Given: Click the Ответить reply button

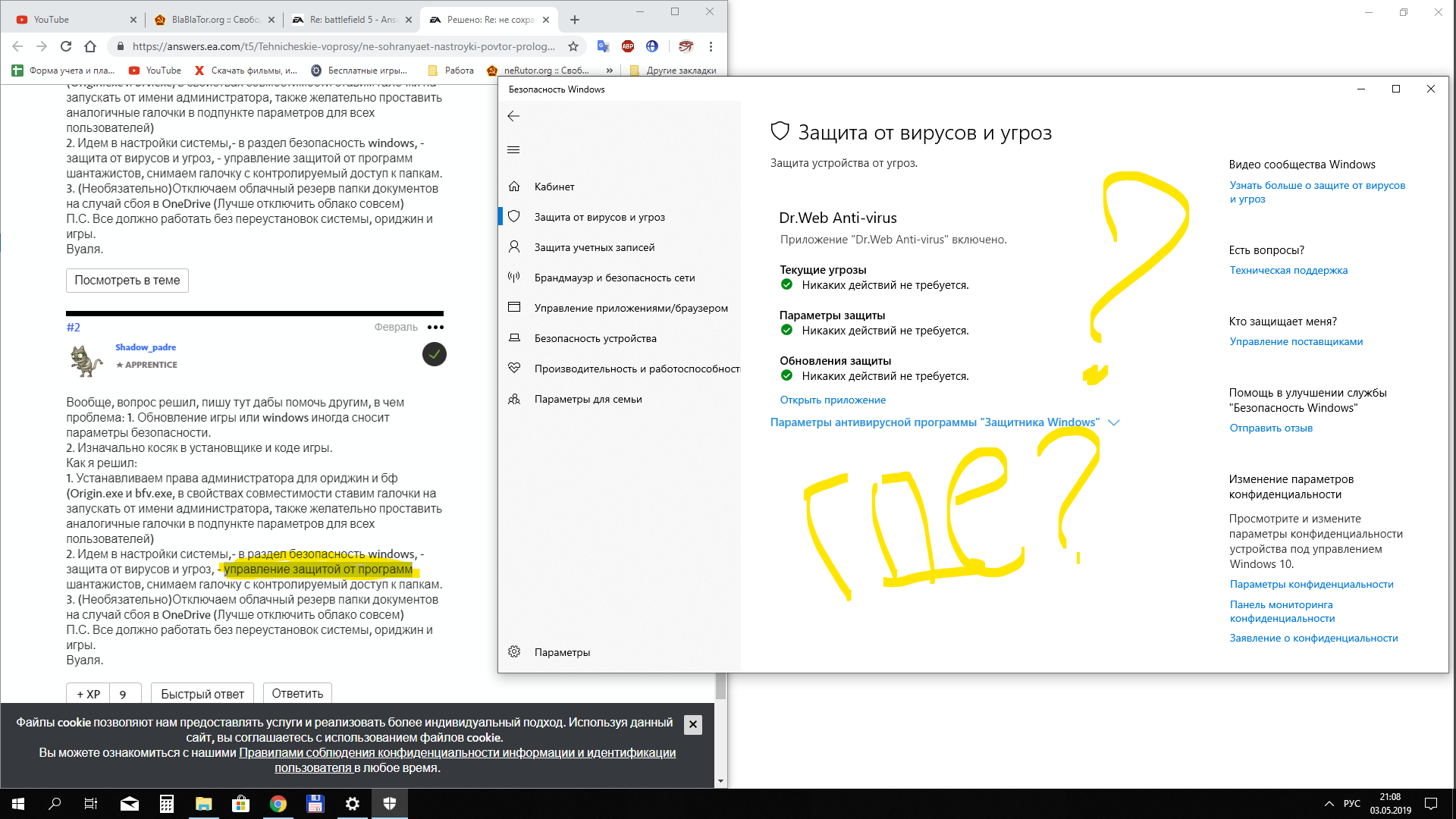Looking at the screenshot, I should coord(297,693).
